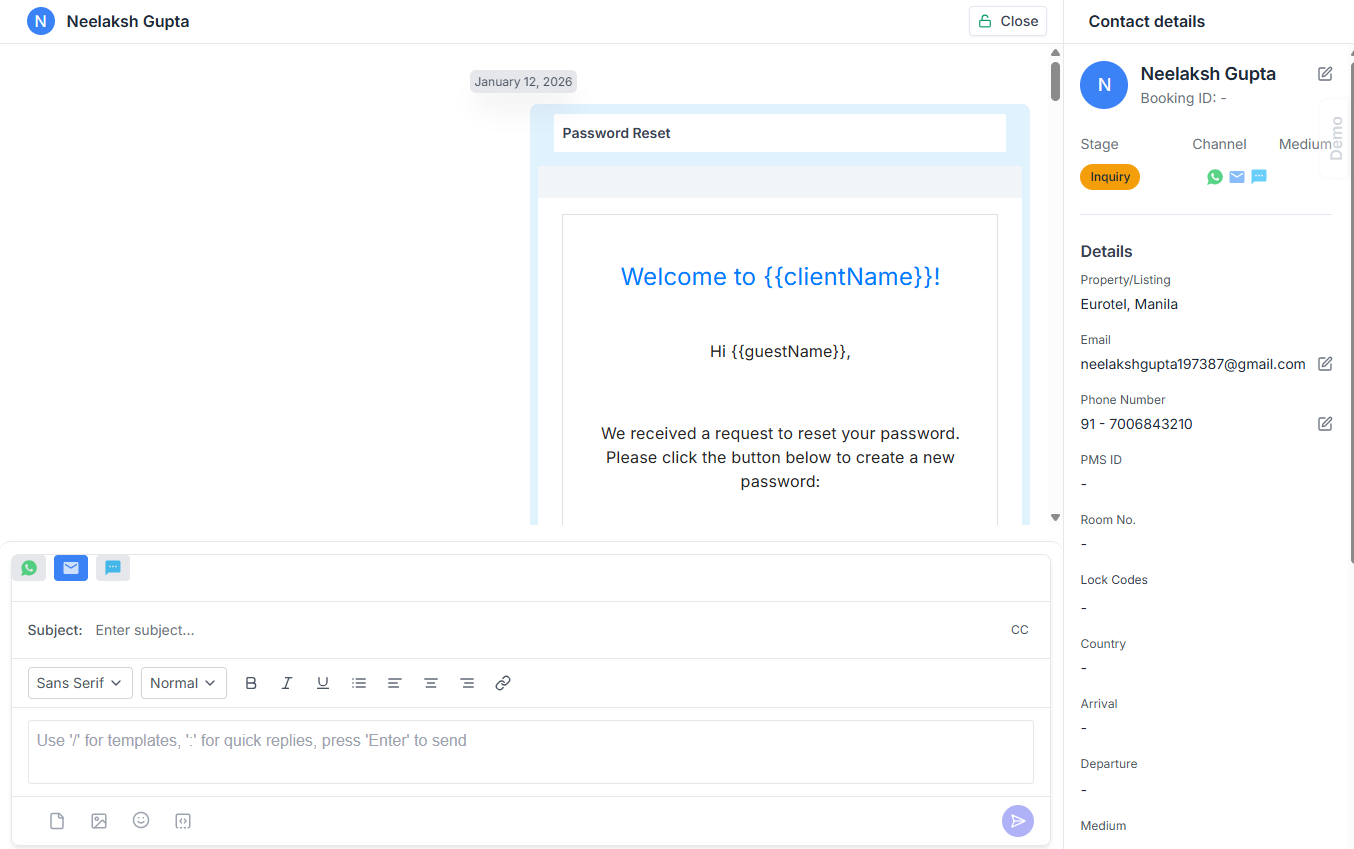Toggle underline text formatting
1354x849 pixels.
point(323,683)
